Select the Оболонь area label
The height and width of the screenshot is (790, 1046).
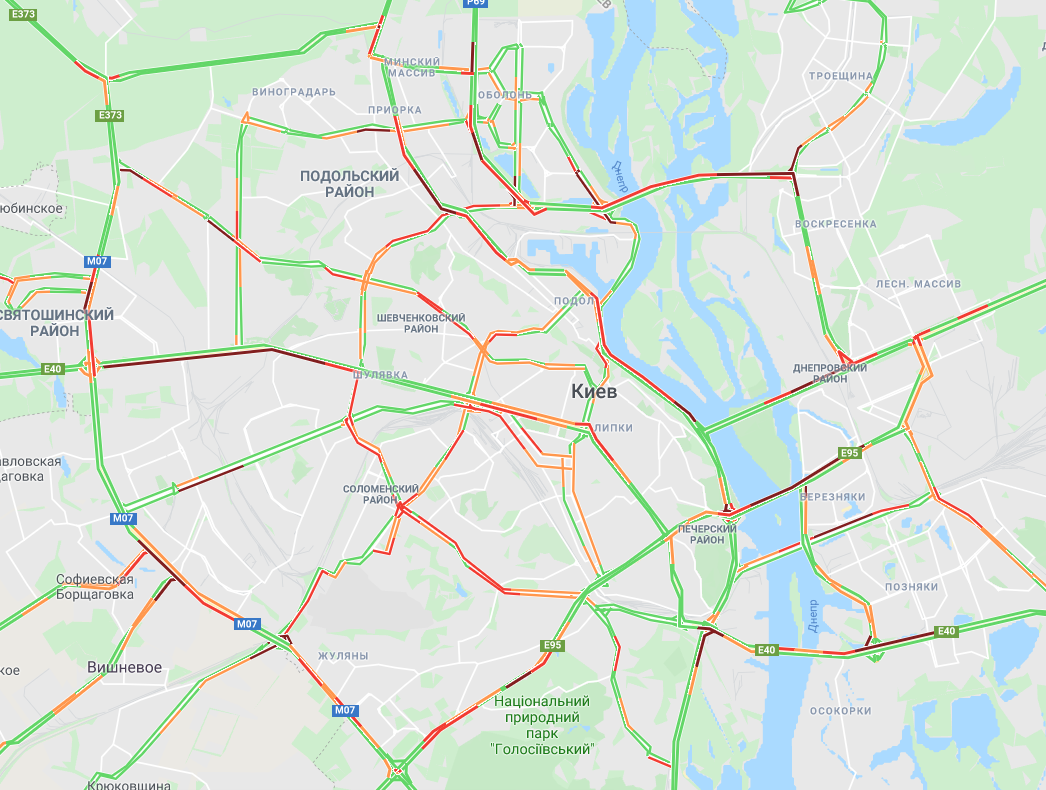point(505,95)
